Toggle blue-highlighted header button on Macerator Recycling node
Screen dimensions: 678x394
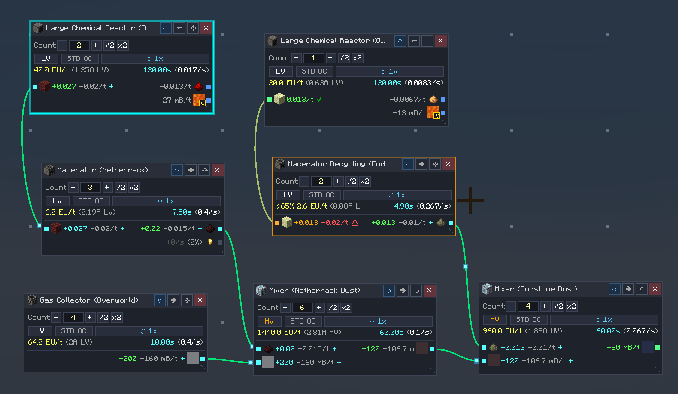pyautogui.click(x=408, y=164)
